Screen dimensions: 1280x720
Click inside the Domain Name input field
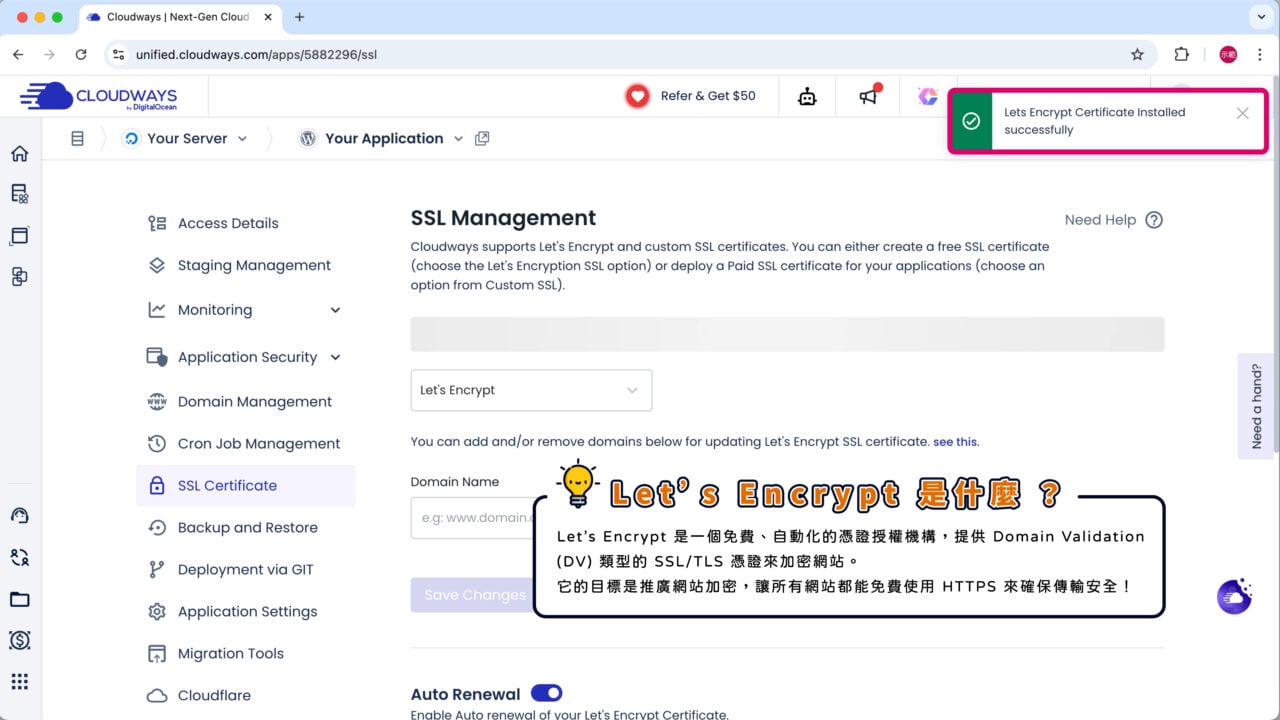[x=470, y=517]
